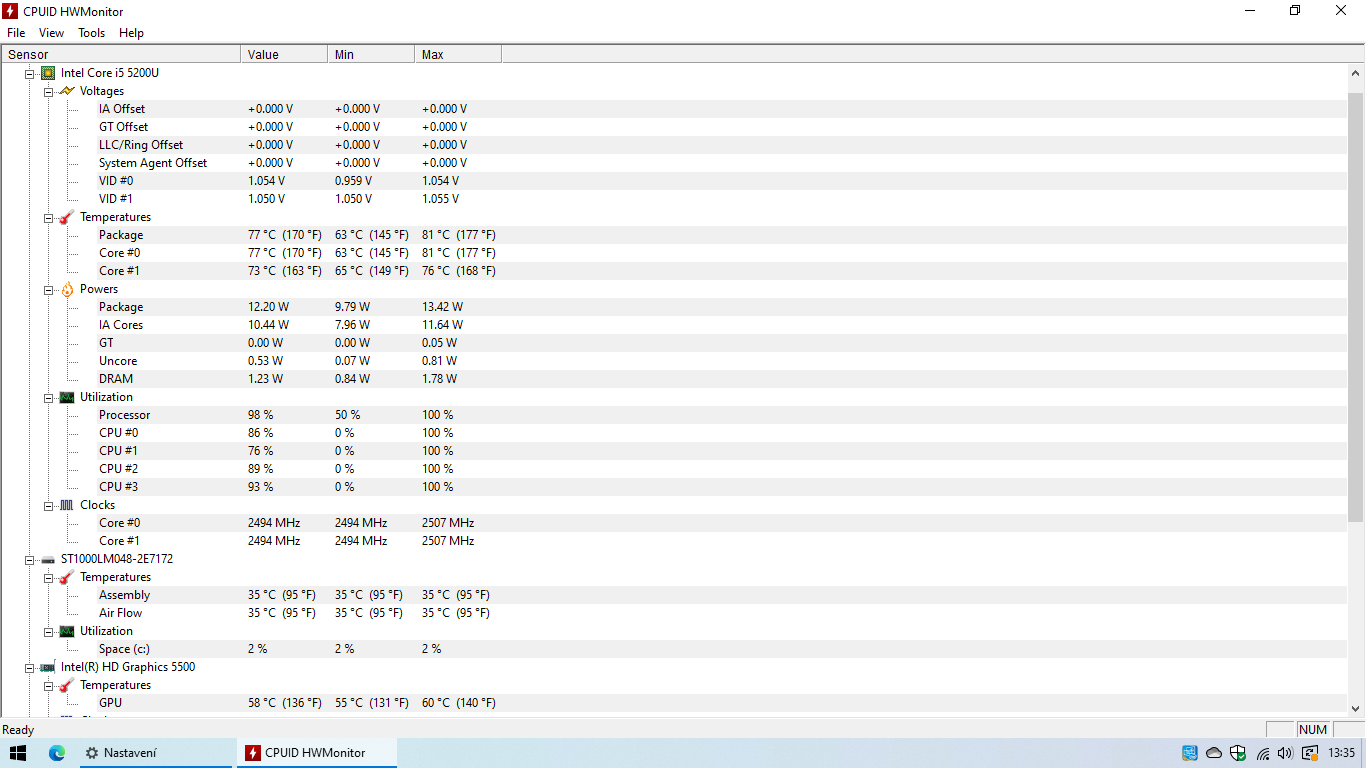Click the volume icon in system tray
This screenshot has height=768, width=1366.
1285,753
